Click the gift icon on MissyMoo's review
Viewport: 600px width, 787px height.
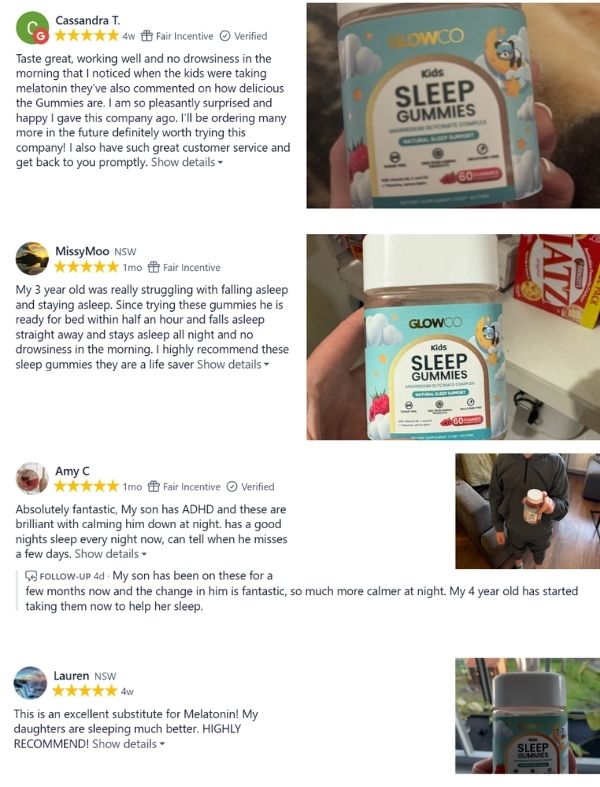154,268
